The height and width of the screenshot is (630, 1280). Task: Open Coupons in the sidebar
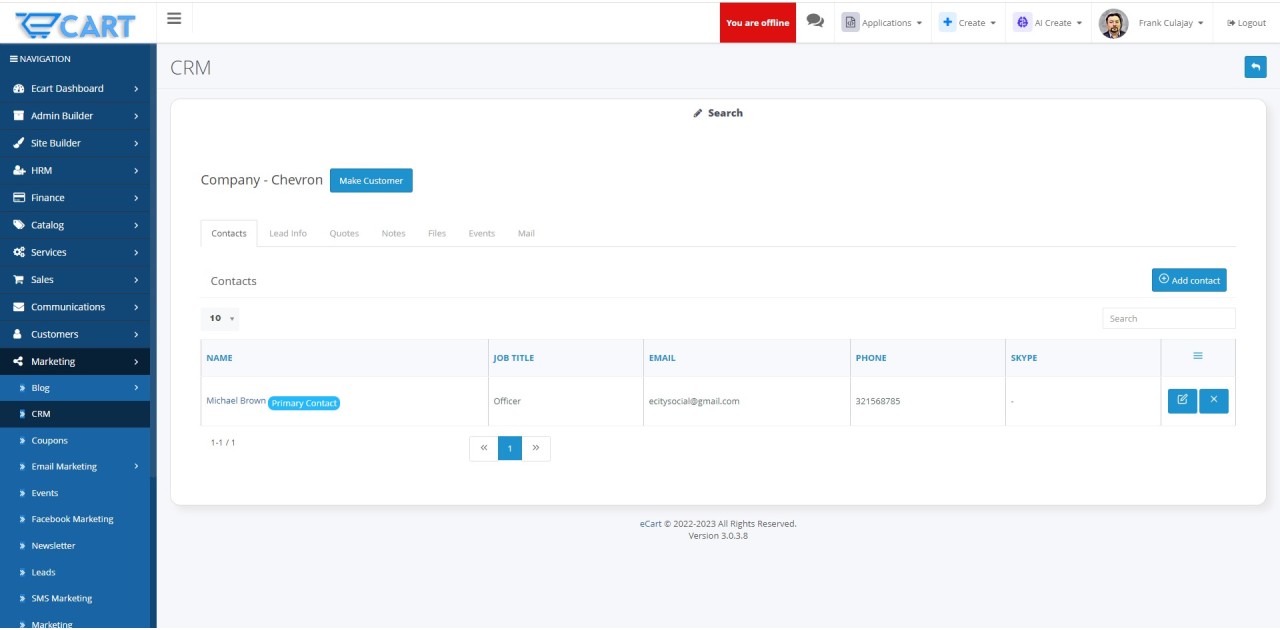[75, 441]
